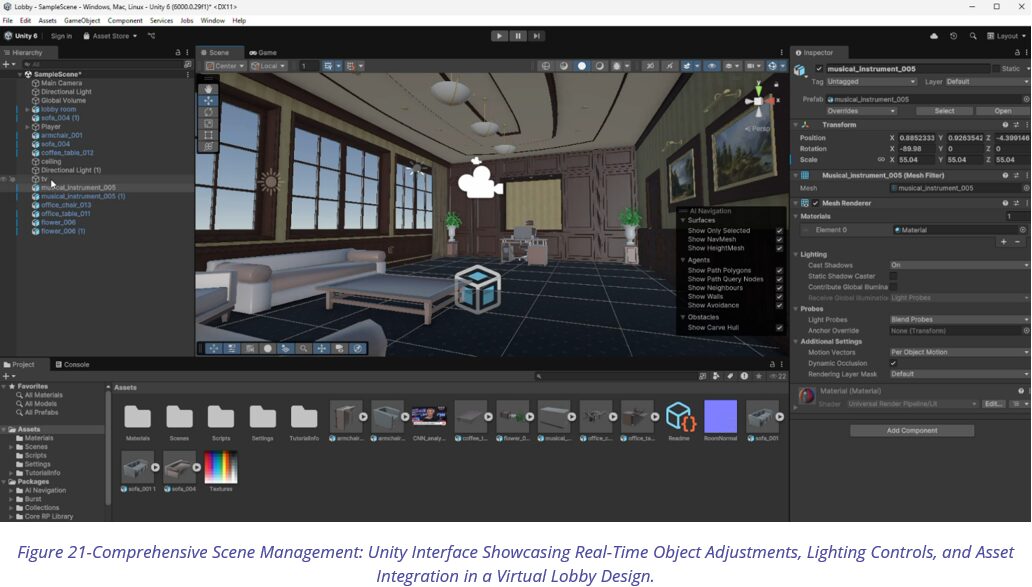Screen dimensions: 1032x587
Task: Select the Rotate tool in scene toolbar
Action: [x=208, y=112]
